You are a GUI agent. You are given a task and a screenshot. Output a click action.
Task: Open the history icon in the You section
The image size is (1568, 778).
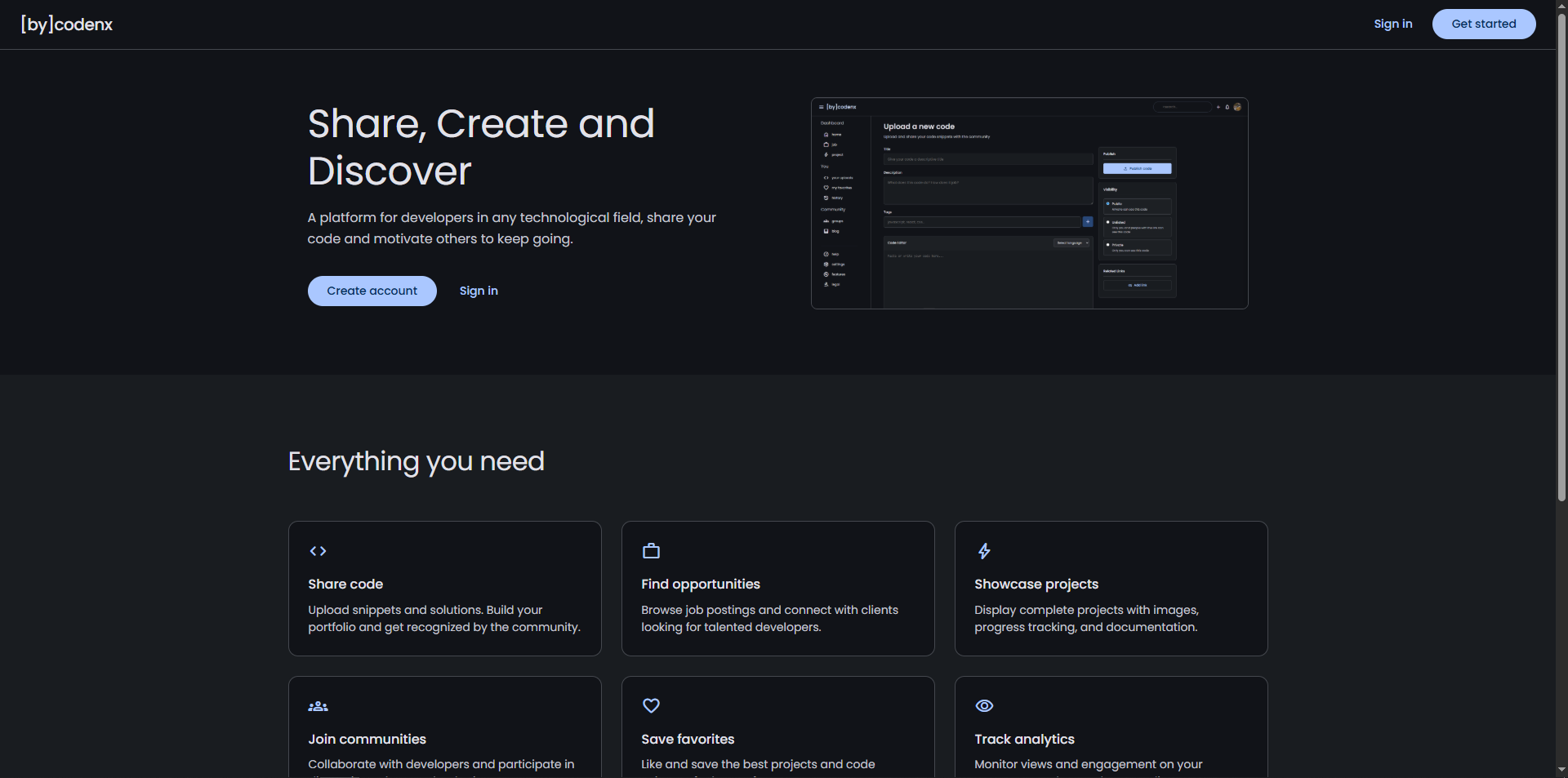tap(826, 198)
